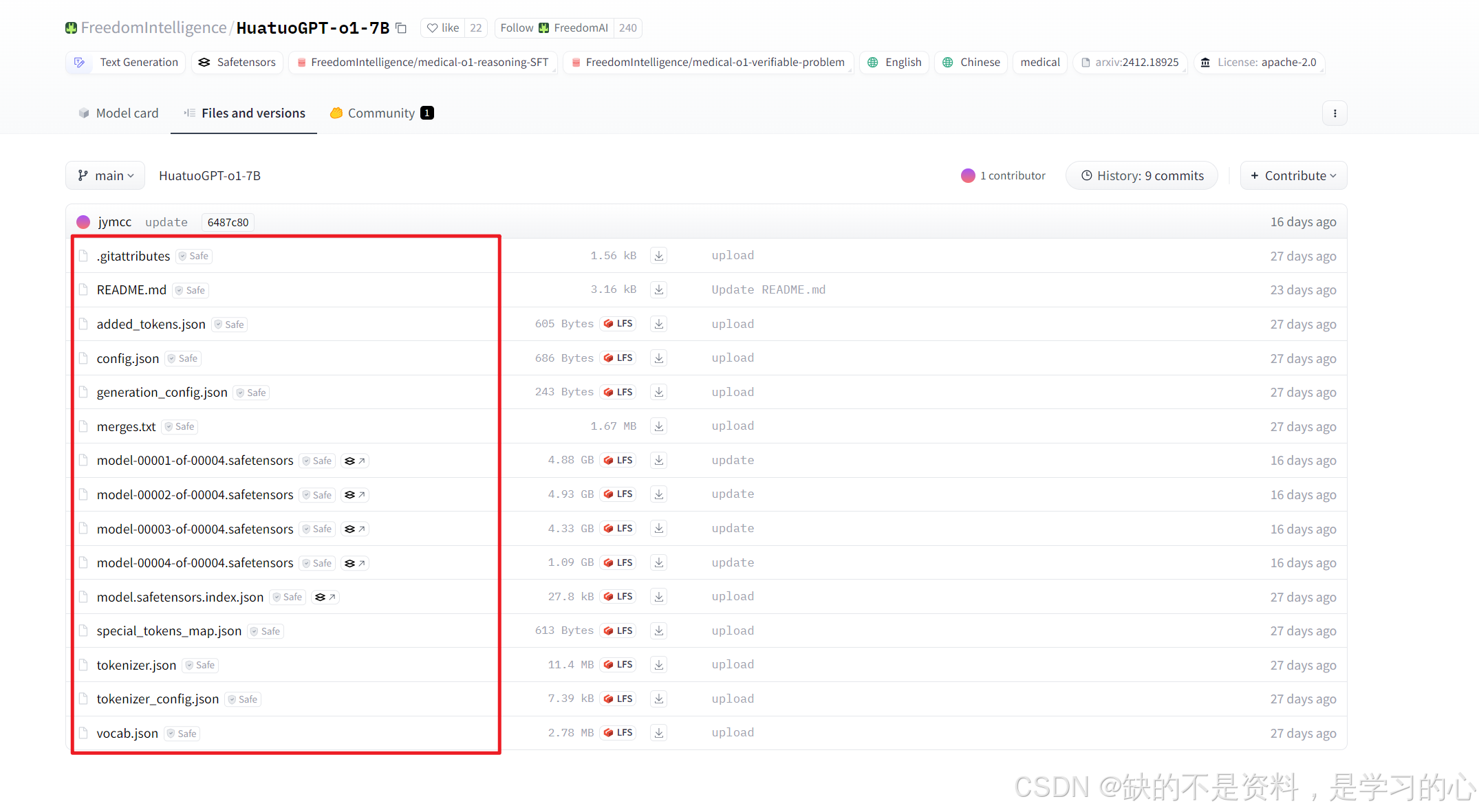View History: 9 commits
This screenshot has height=812, width=1479.
point(1142,176)
